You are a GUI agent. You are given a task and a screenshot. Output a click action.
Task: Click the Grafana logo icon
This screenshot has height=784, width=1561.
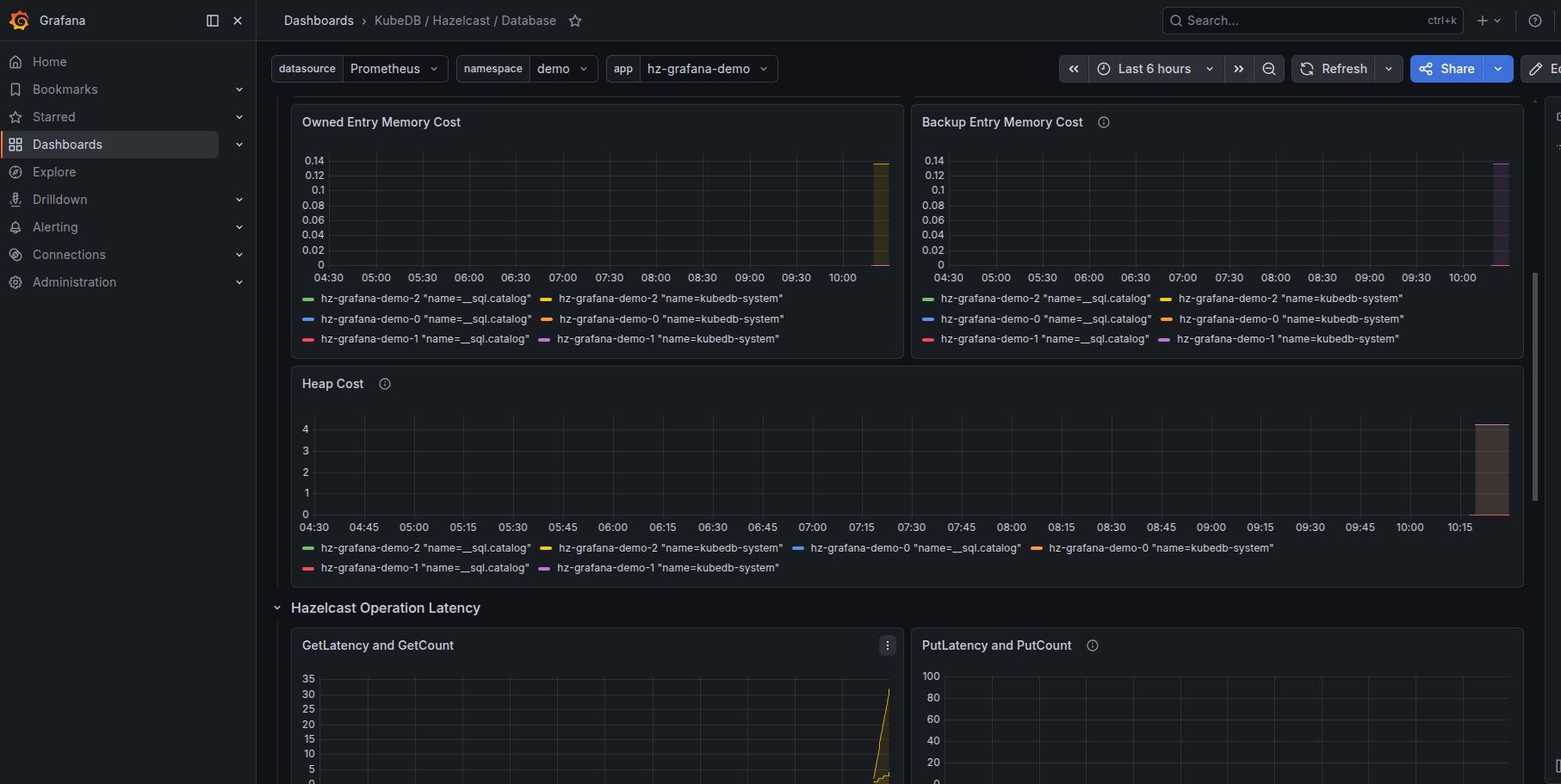[x=19, y=21]
